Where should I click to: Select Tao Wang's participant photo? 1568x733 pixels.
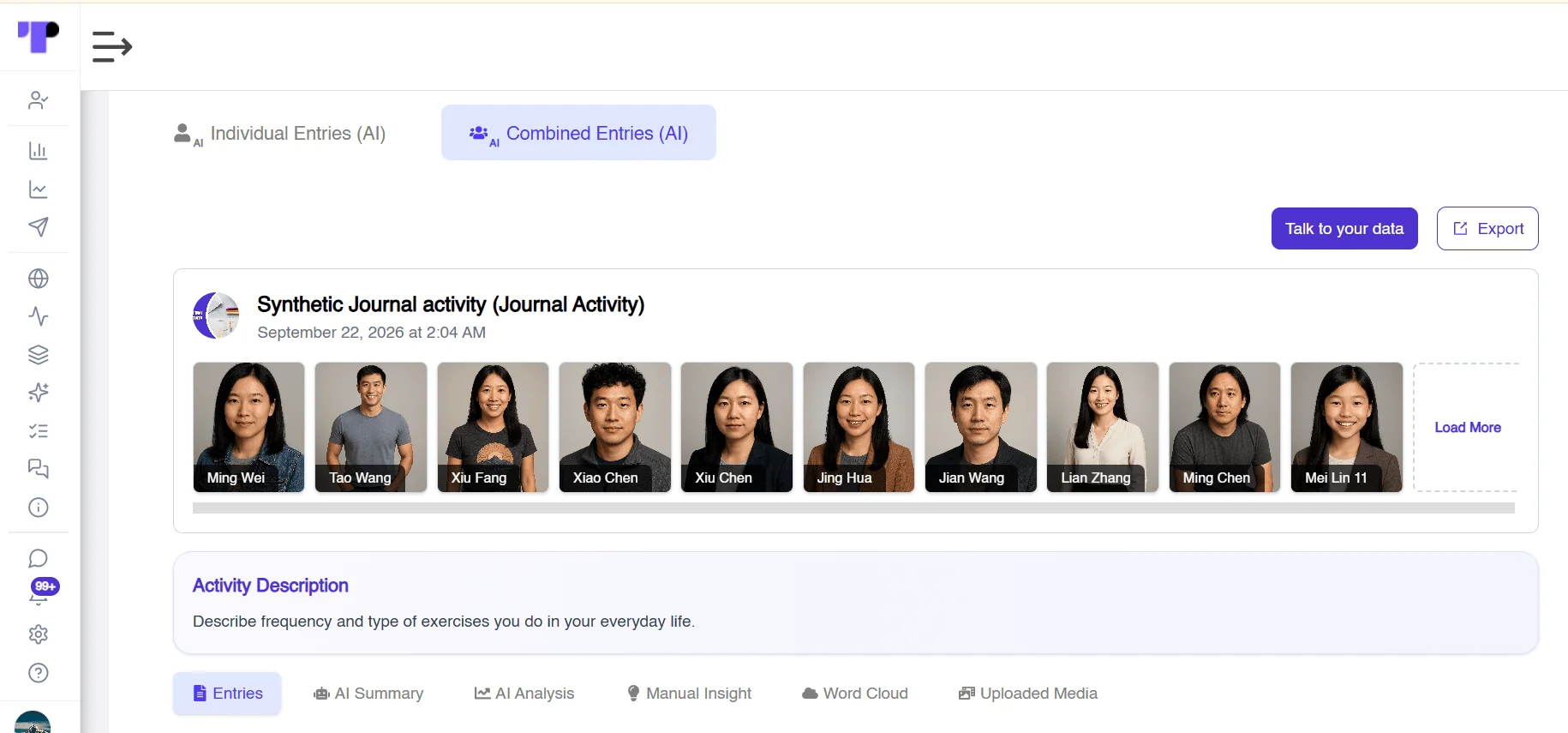point(371,427)
